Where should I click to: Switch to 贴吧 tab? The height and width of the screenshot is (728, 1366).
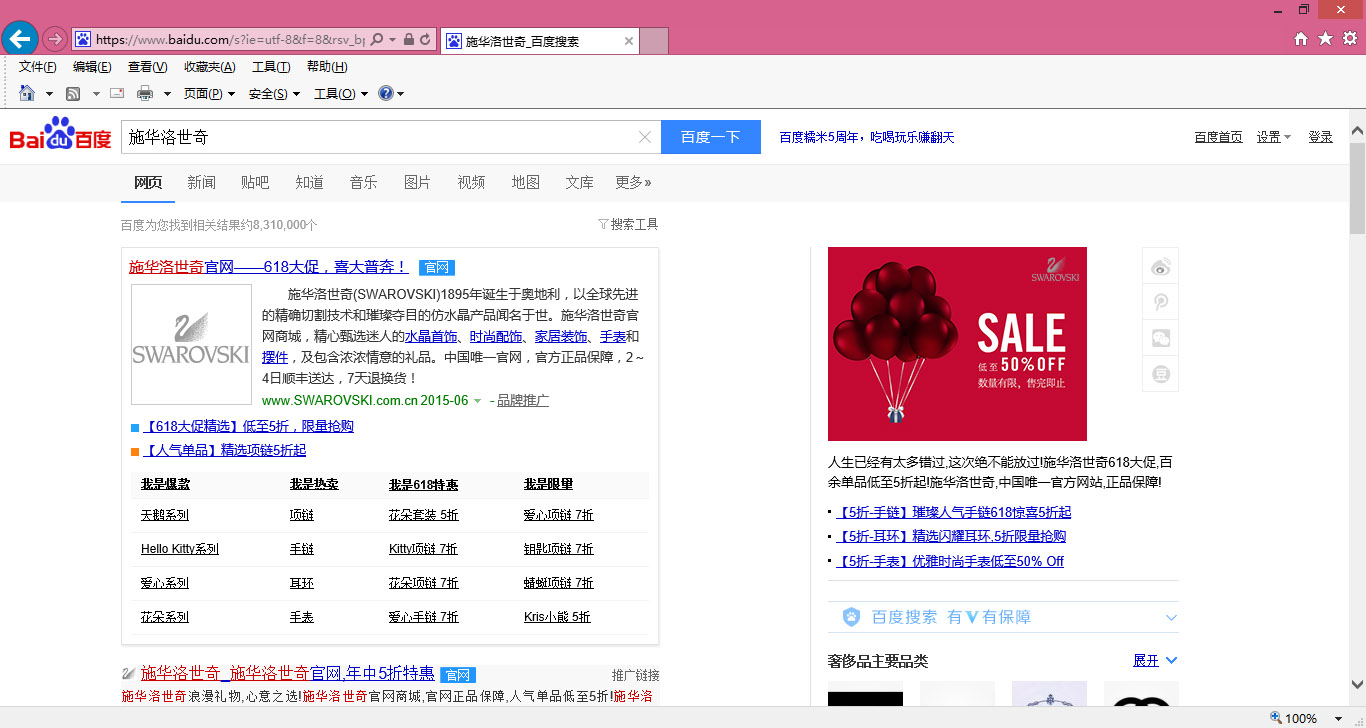click(255, 182)
